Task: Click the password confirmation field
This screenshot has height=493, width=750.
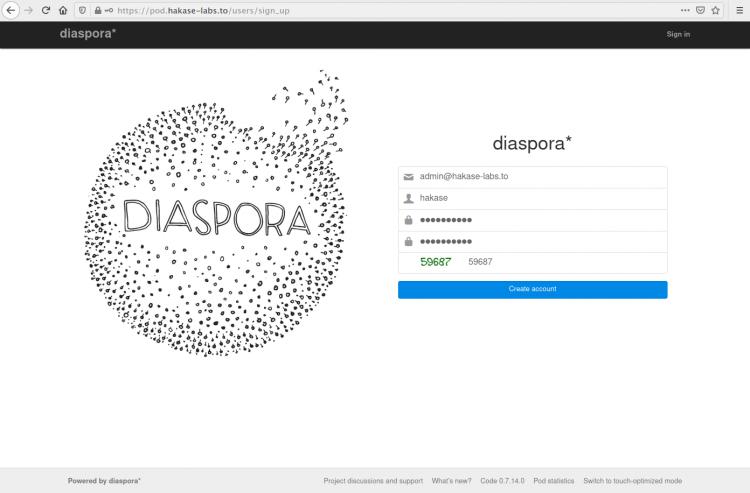Action: click(540, 242)
